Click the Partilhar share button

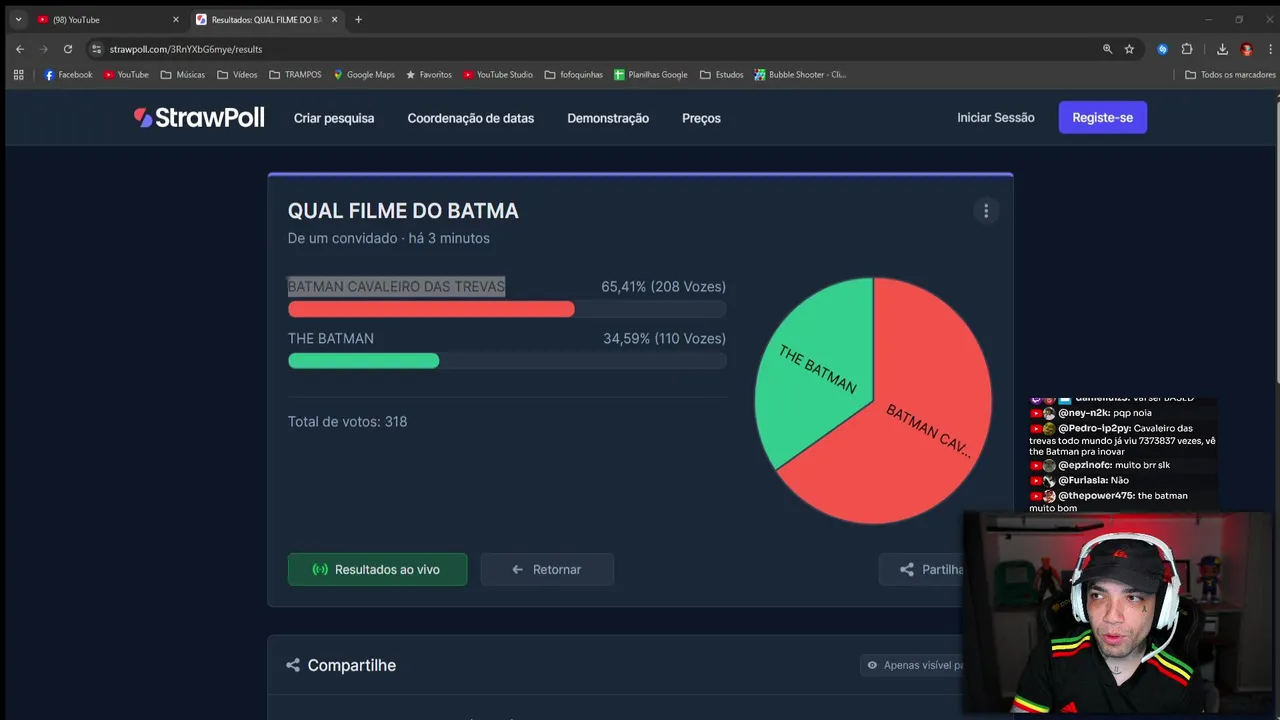pyautogui.click(x=922, y=569)
